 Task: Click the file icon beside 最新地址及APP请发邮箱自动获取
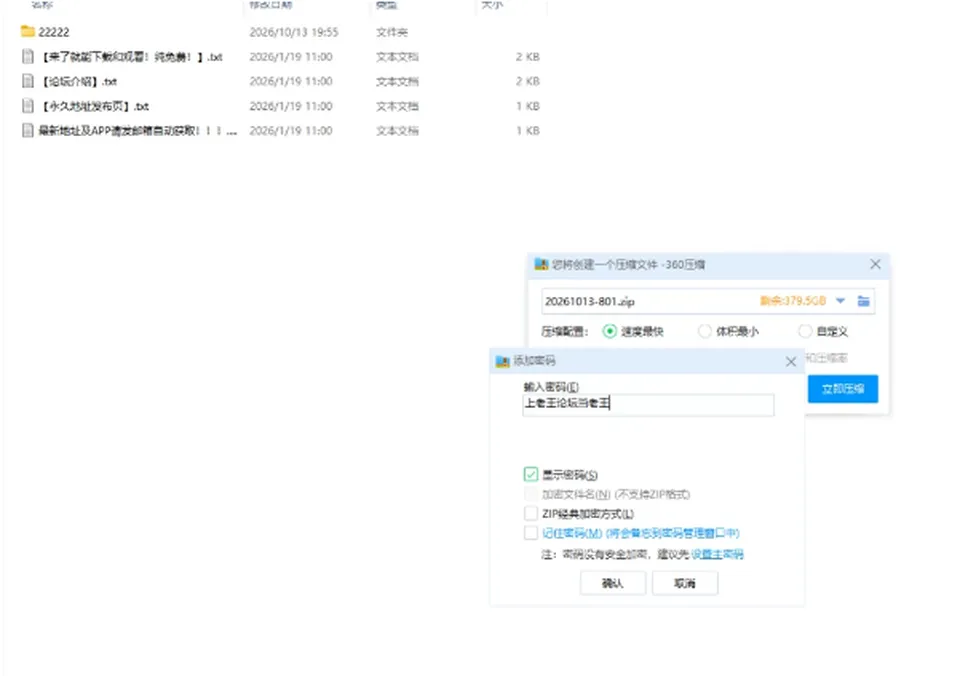pos(28,130)
